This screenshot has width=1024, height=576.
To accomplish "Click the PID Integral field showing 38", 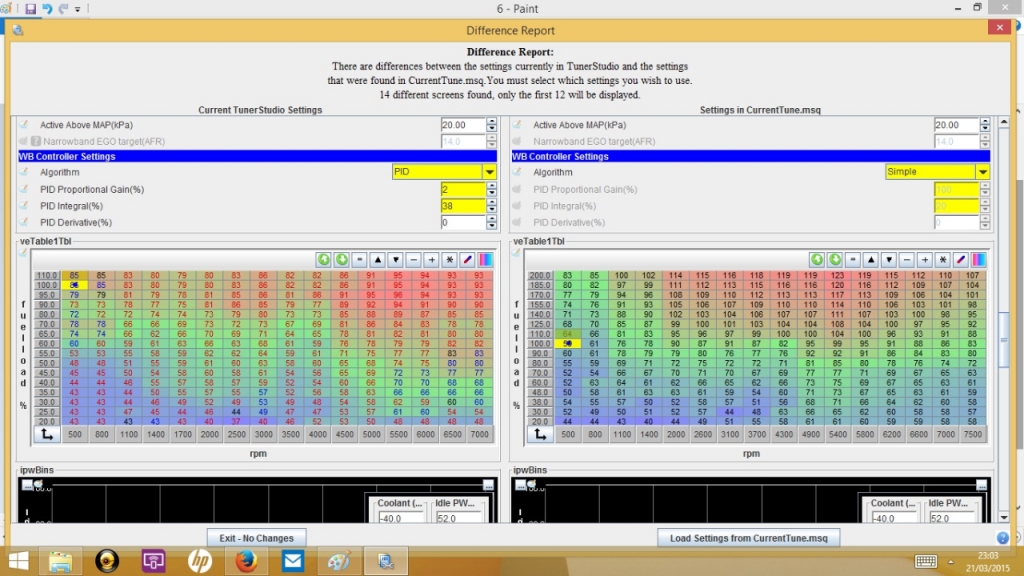I will [x=463, y=206].
